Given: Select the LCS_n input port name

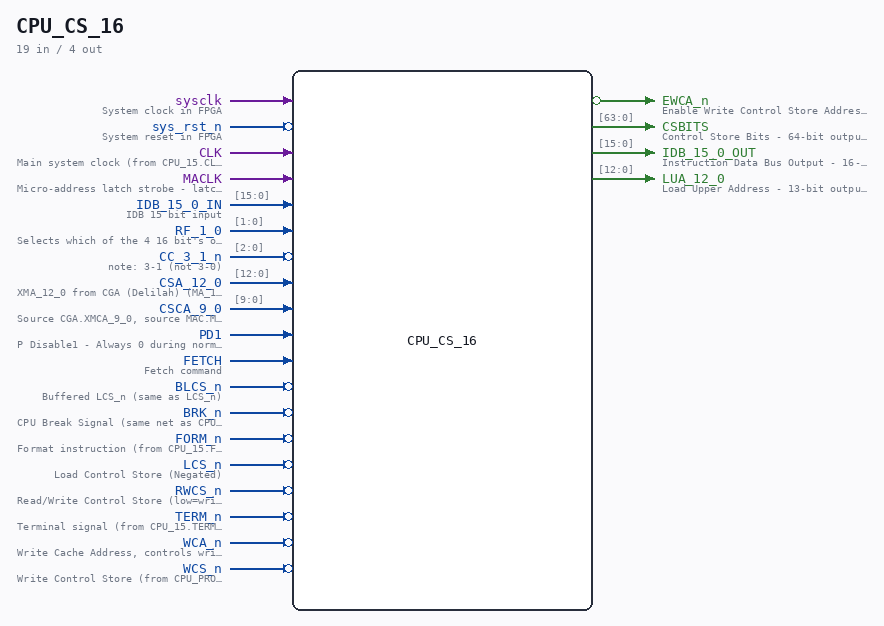Looking at the screenshot, I should pos(202,464).
